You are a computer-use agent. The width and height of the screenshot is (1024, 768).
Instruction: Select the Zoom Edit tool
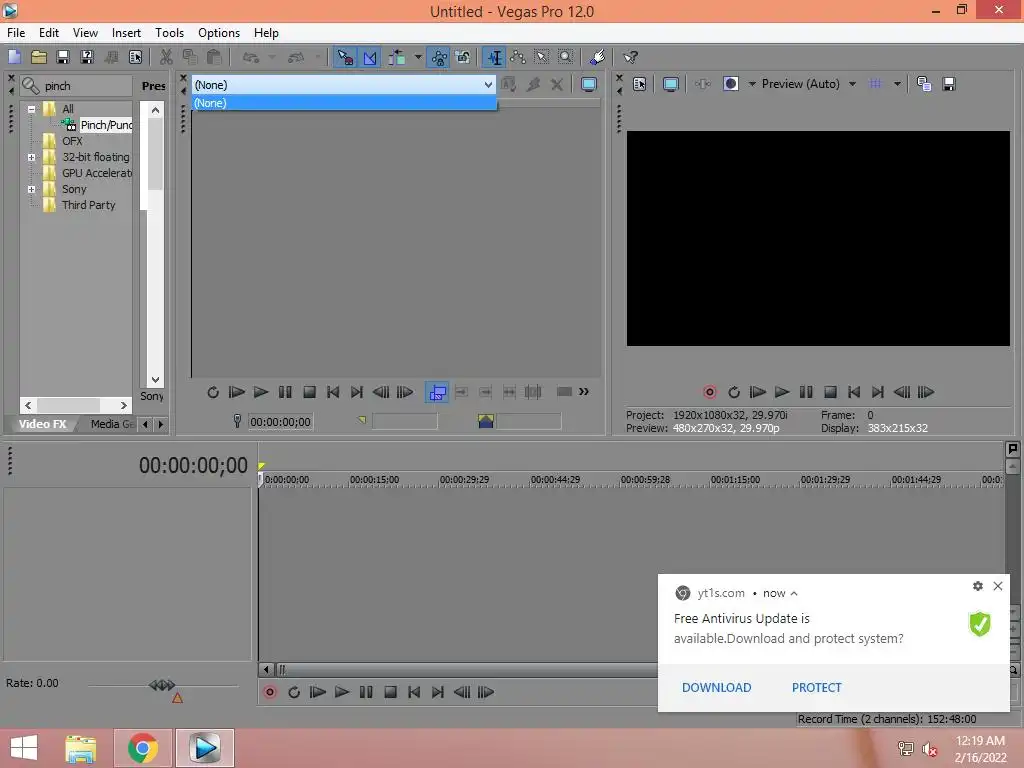[566, 57]
